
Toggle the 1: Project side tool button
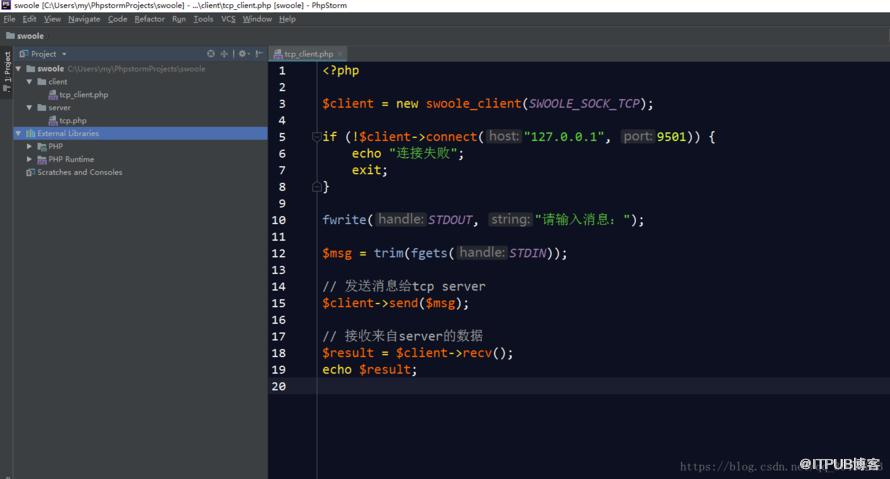click(x=7, y=72)
